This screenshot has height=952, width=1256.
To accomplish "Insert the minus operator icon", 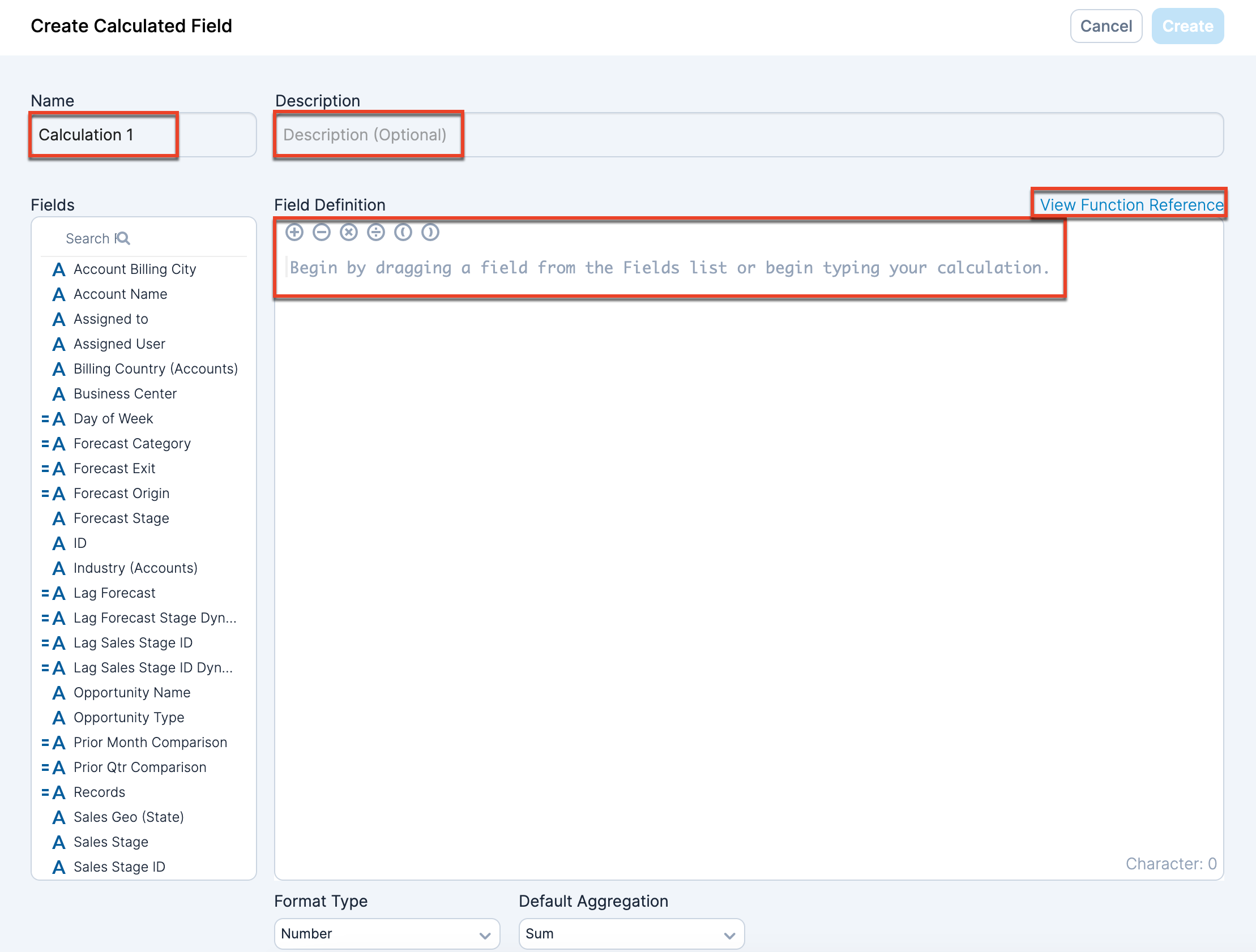I will [x=322, y=232].
